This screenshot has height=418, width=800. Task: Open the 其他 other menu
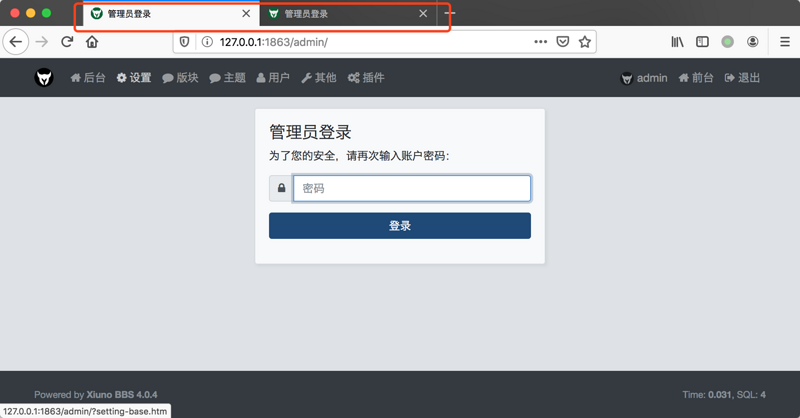[x=319, y=78]
